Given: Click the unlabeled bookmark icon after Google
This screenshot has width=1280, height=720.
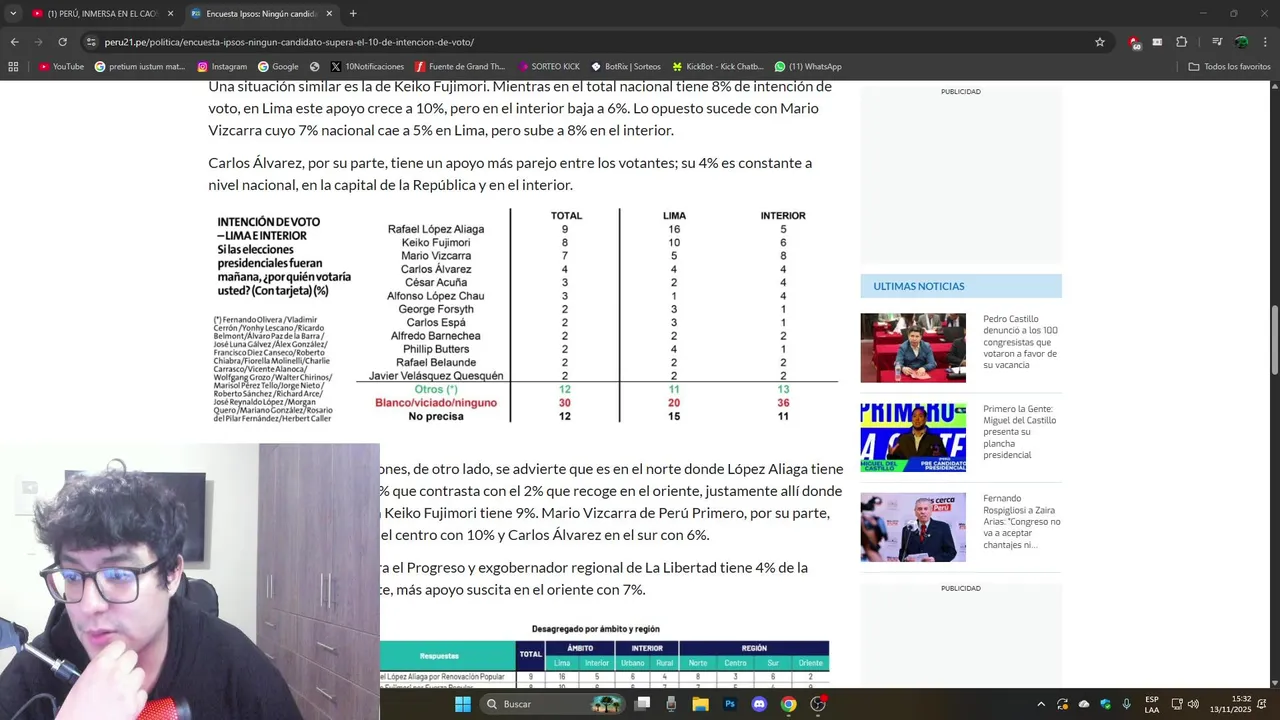Looking at the screenshot, I should point(315,67).
